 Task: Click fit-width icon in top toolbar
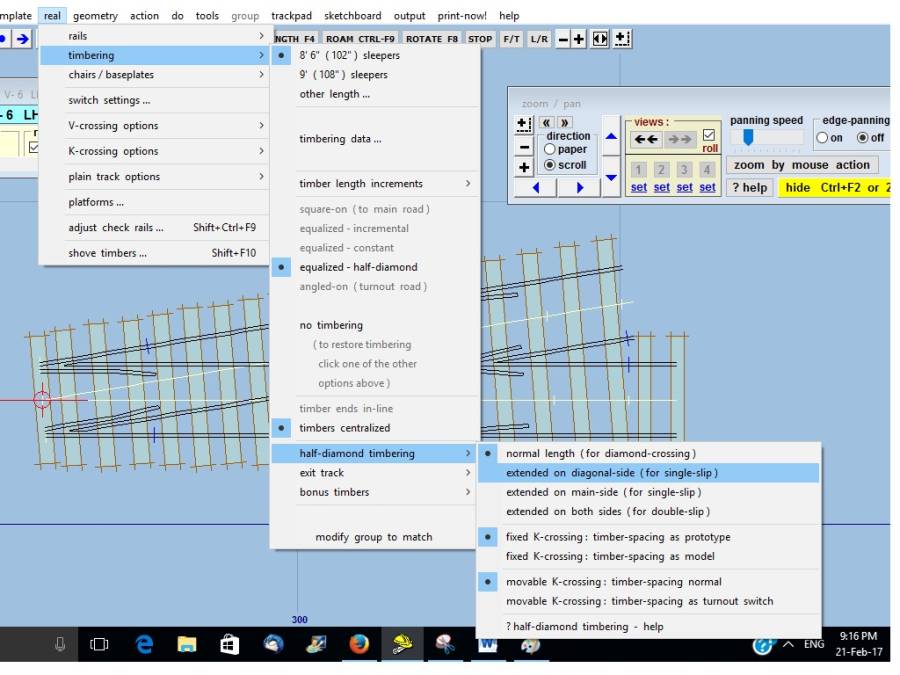coord(600,39)
